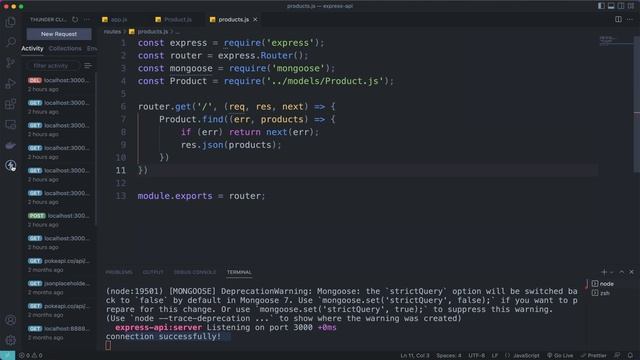Open the Remote Explorer view

tap(11, 124)
